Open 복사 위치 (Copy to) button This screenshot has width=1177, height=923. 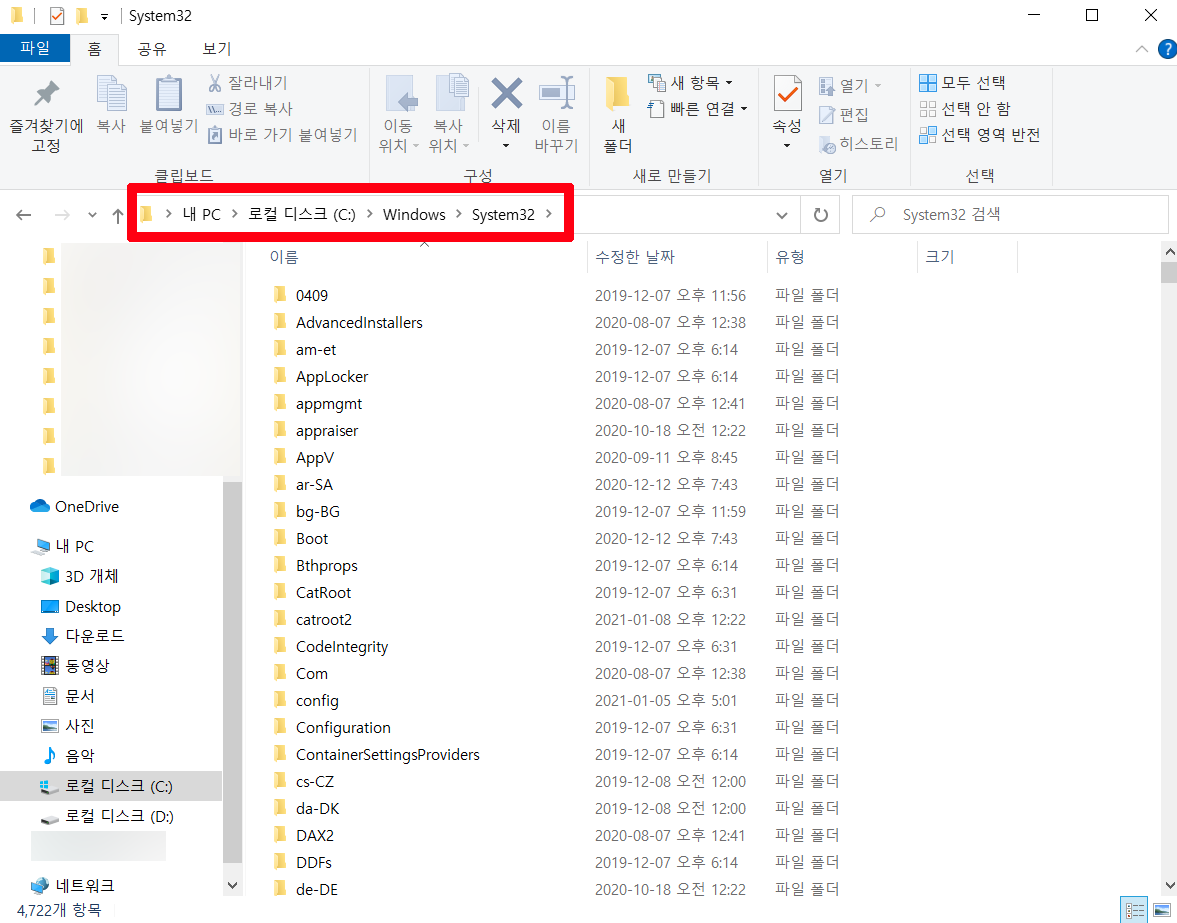(449, 115)
